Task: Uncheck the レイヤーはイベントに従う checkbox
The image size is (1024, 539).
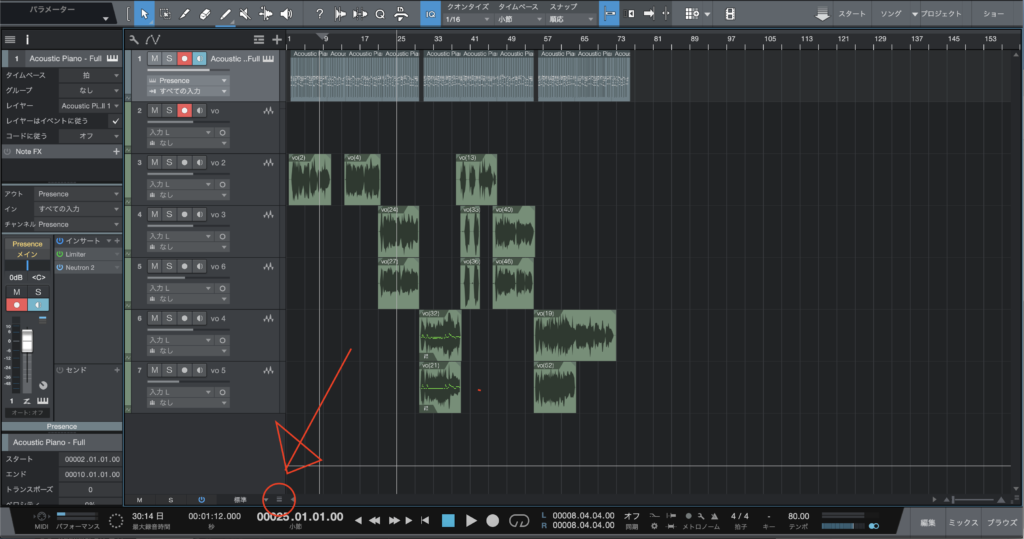Action: click(x=115, y=120)
